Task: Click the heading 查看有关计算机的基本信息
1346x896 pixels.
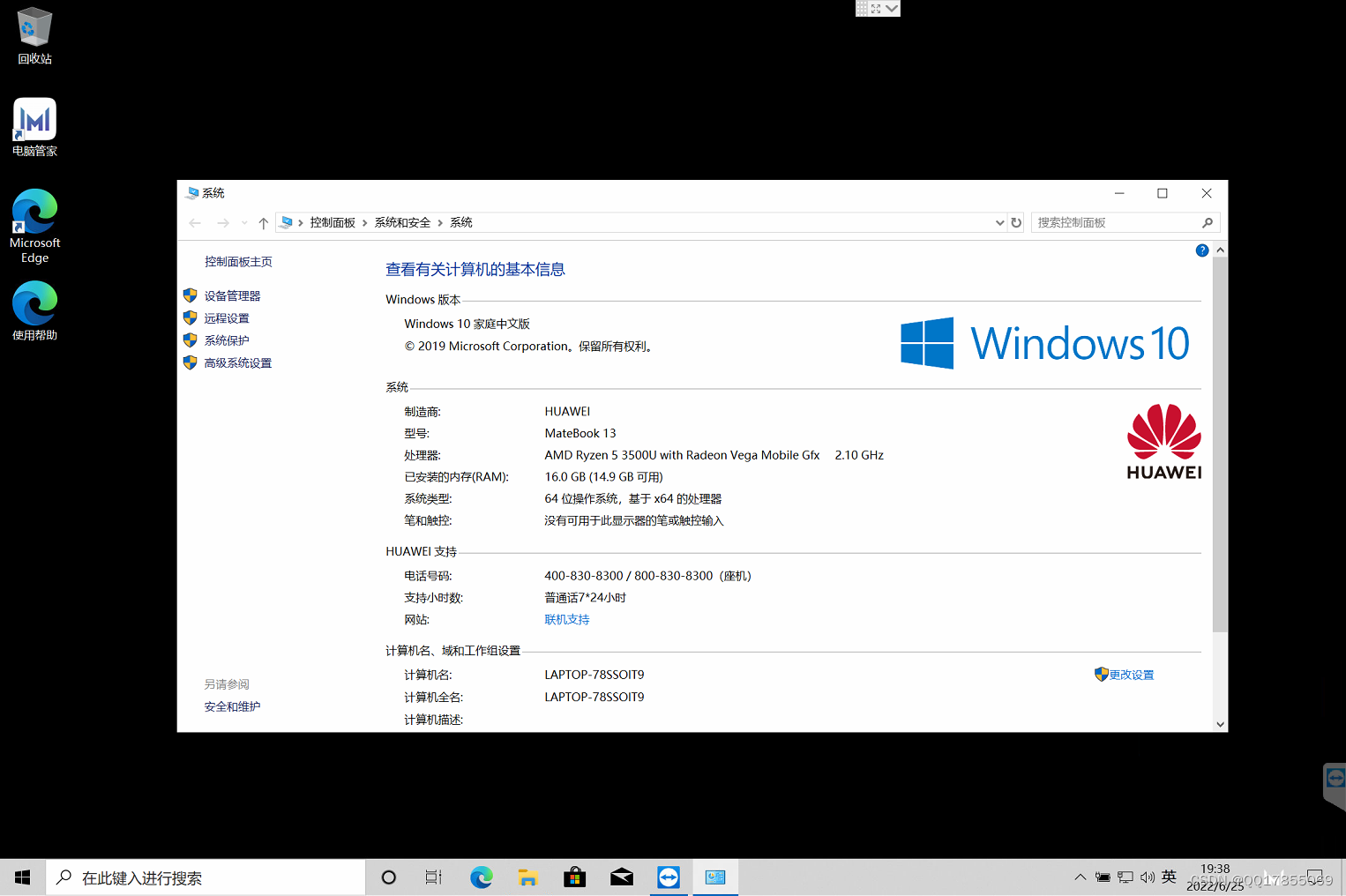Action: click(475, 270)
